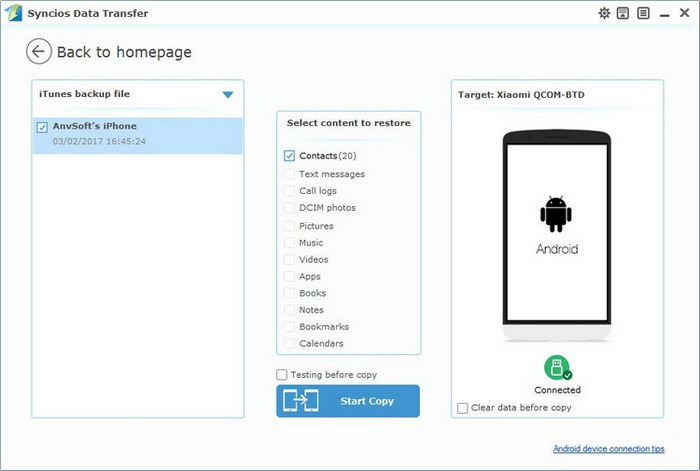Tick the Call logs checkbox
700x471 pixels.
pyautogui.click(x=289, y=191)
